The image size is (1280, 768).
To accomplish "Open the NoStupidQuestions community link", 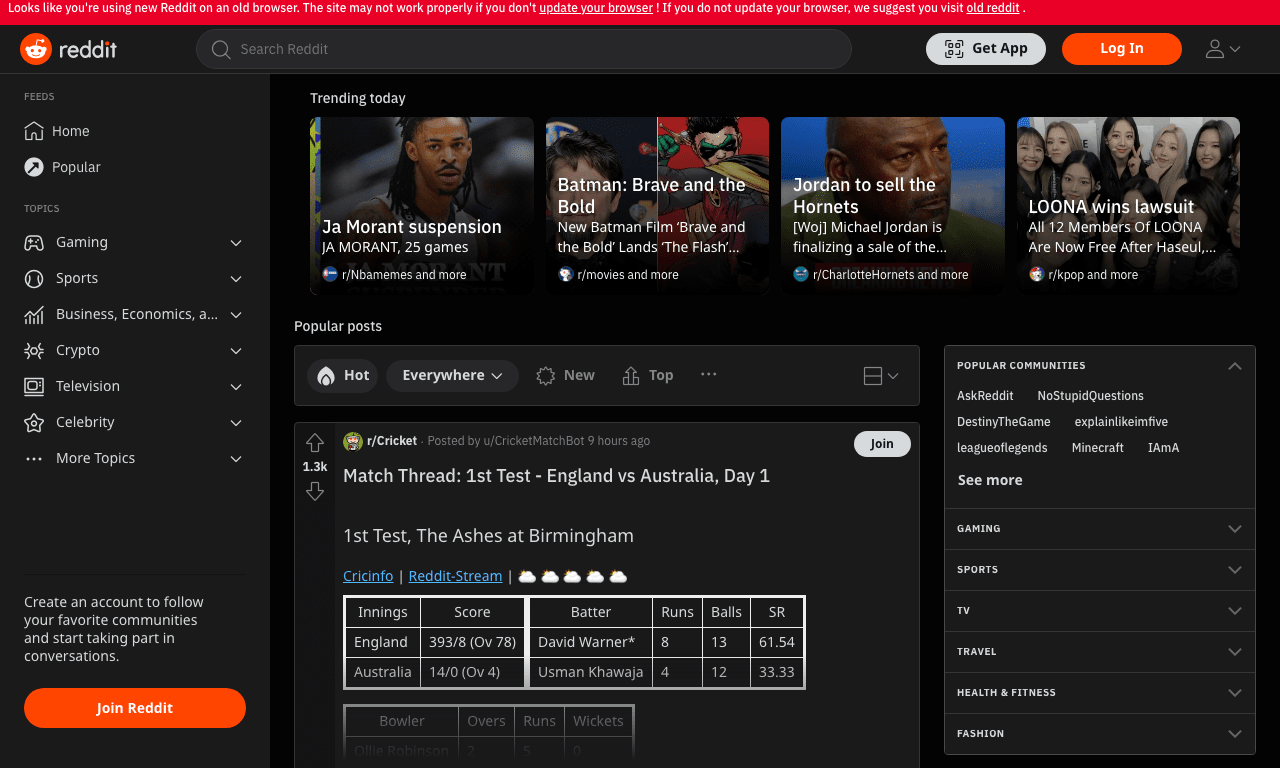I will tap(1090, 396).
